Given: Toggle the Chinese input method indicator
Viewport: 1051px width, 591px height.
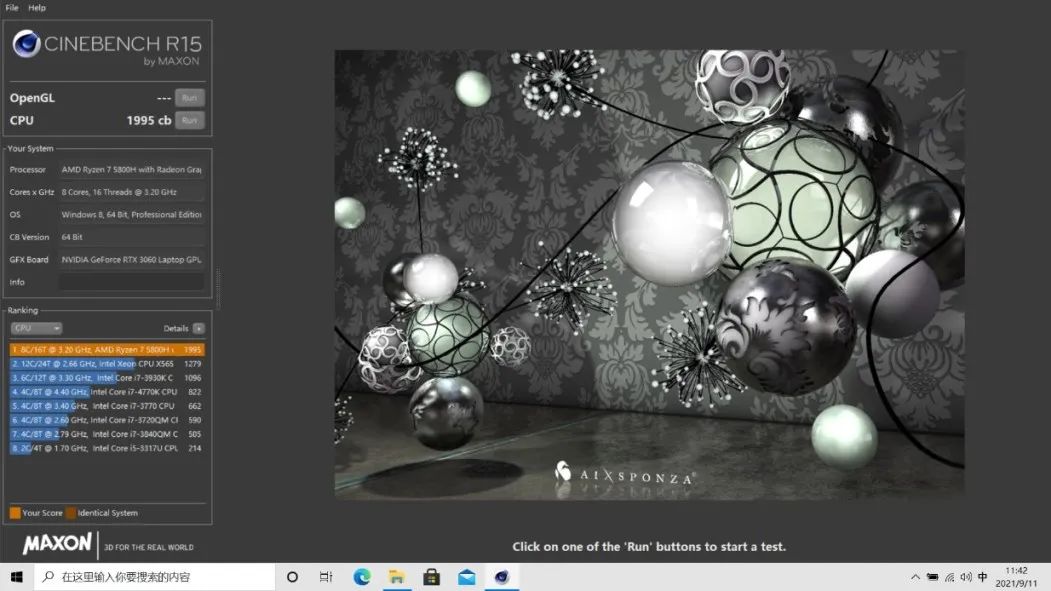Looking at the screenshot, I should [x=983, y=577].
